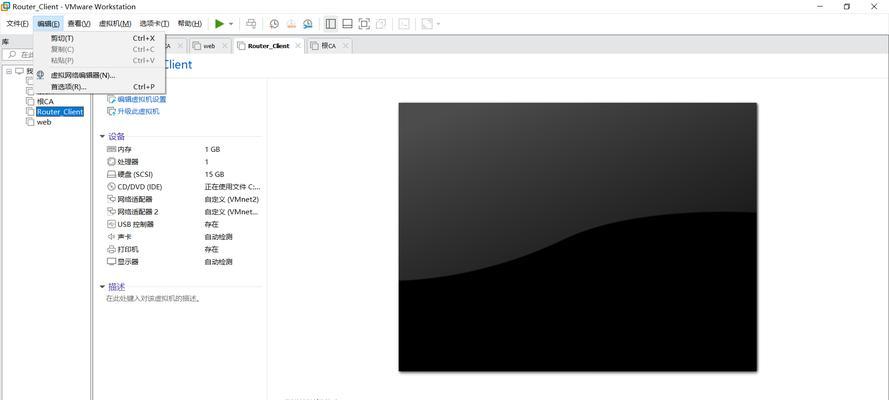Collapse the 设备 section
This screenshot has width=889, height=400.
pos(102,137)
